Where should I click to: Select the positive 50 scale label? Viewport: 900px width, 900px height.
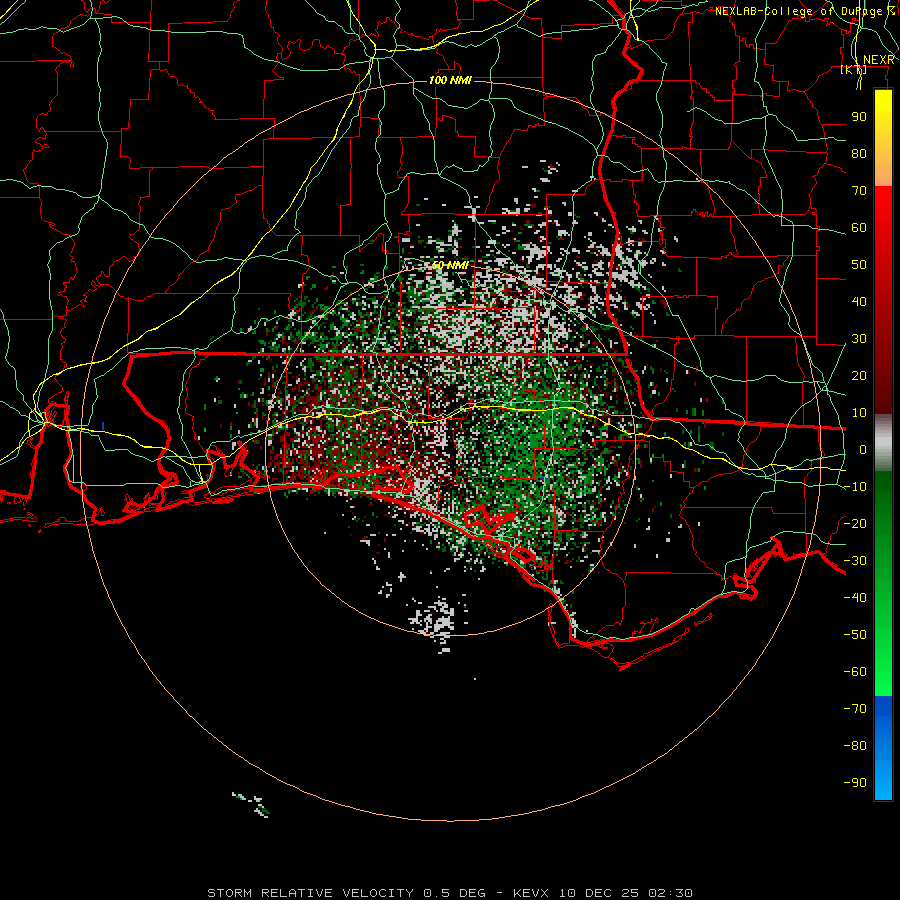point(859,265)
